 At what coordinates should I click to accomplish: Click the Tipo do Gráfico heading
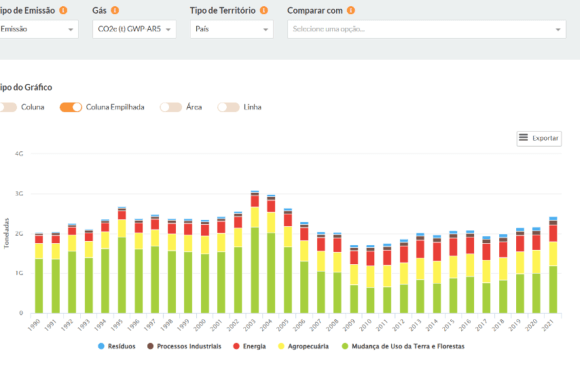tap(26, 87)
